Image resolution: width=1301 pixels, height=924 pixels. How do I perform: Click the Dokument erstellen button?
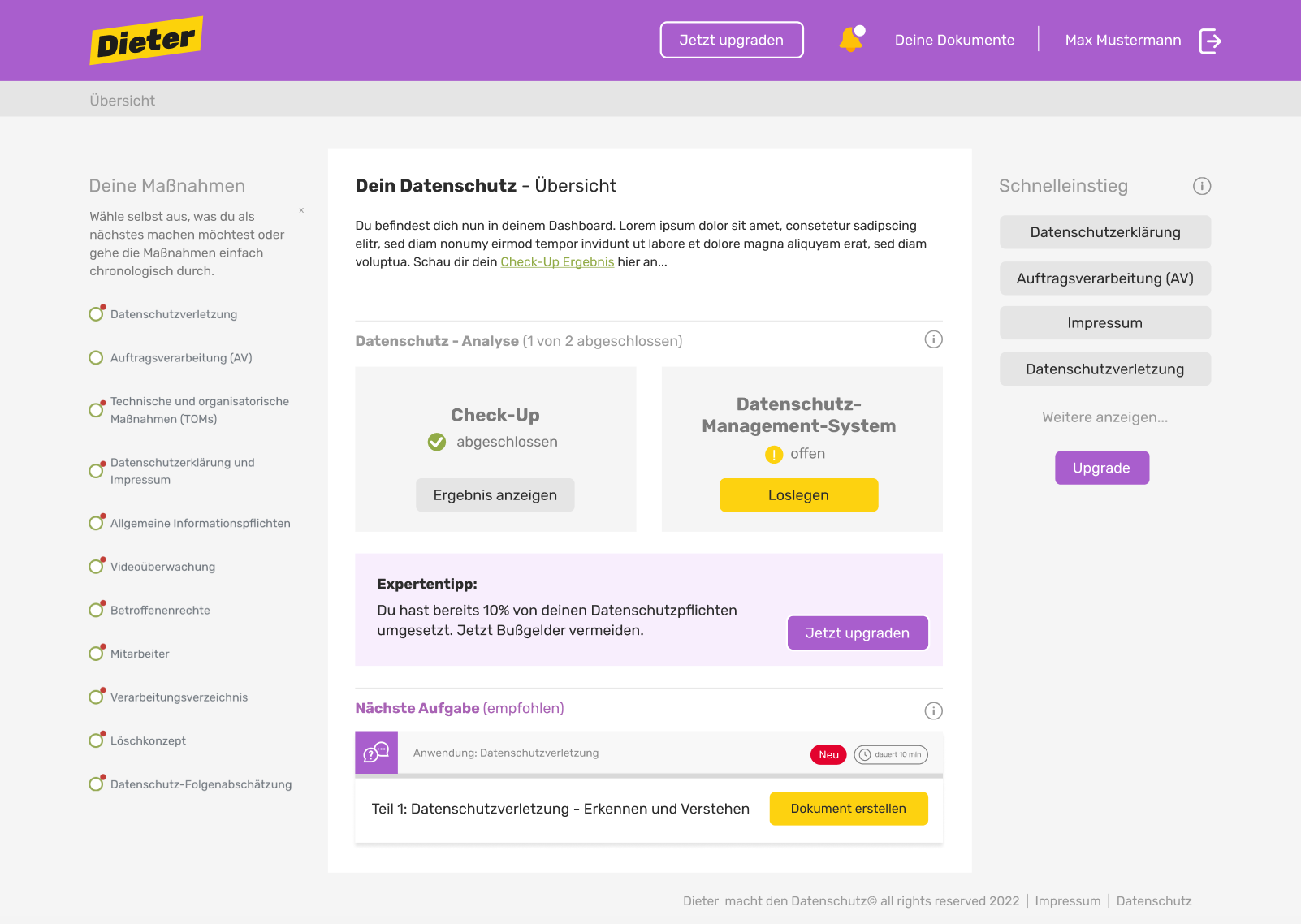pos(848,809)
